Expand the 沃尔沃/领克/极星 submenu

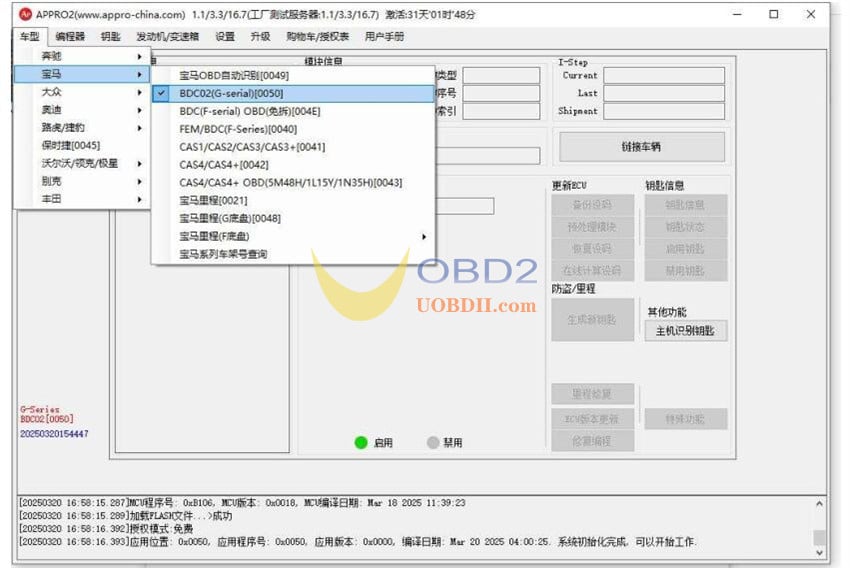click(81, 164)
